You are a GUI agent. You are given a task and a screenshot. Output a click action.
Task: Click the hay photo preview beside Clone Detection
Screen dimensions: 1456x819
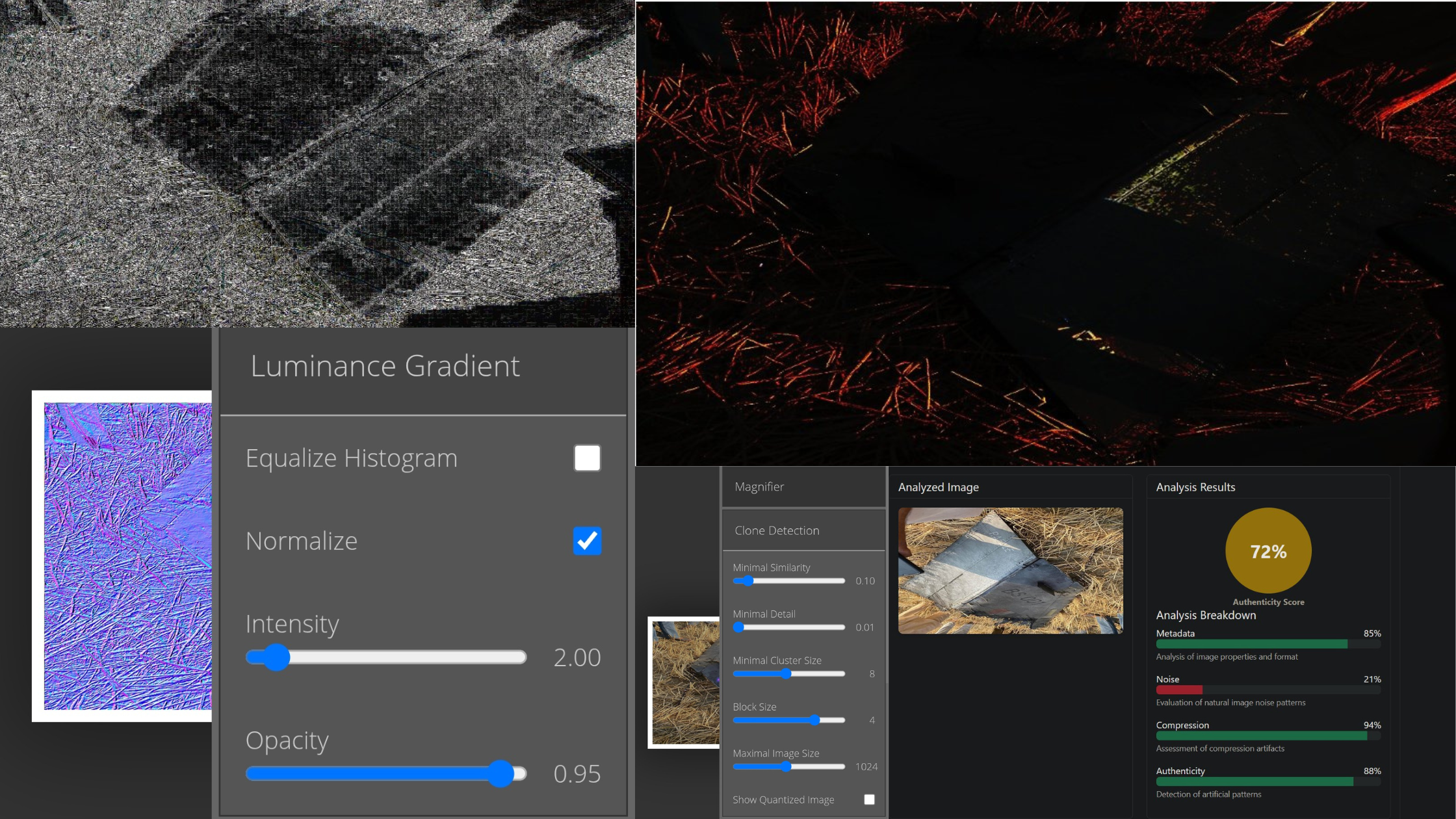pyautogui.click(x=685, y=682)
